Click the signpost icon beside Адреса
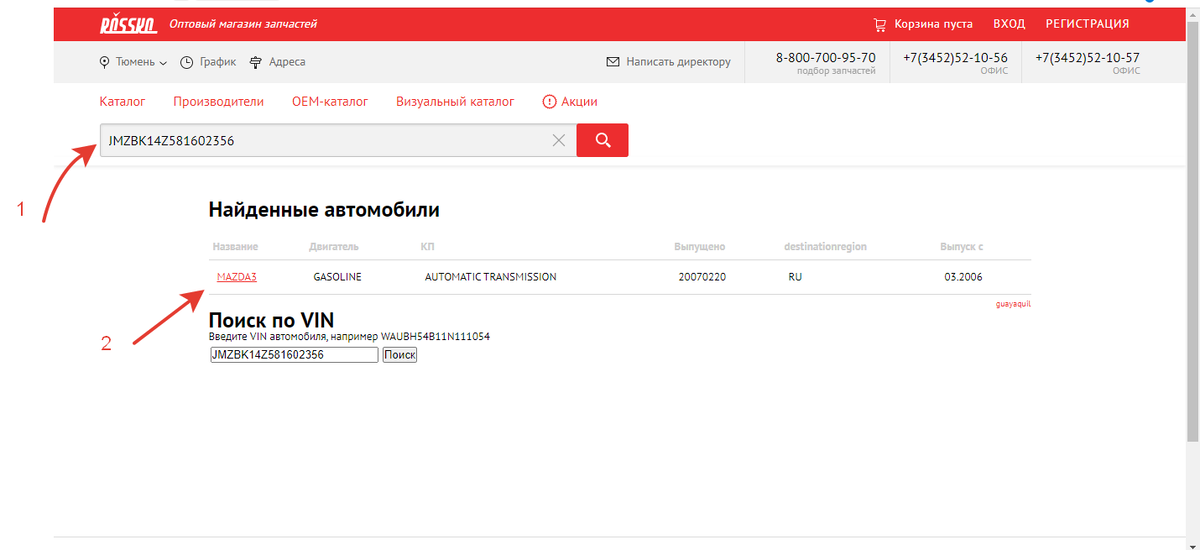This screenshot has width=1200, height=550. click(x=256, y=62)
